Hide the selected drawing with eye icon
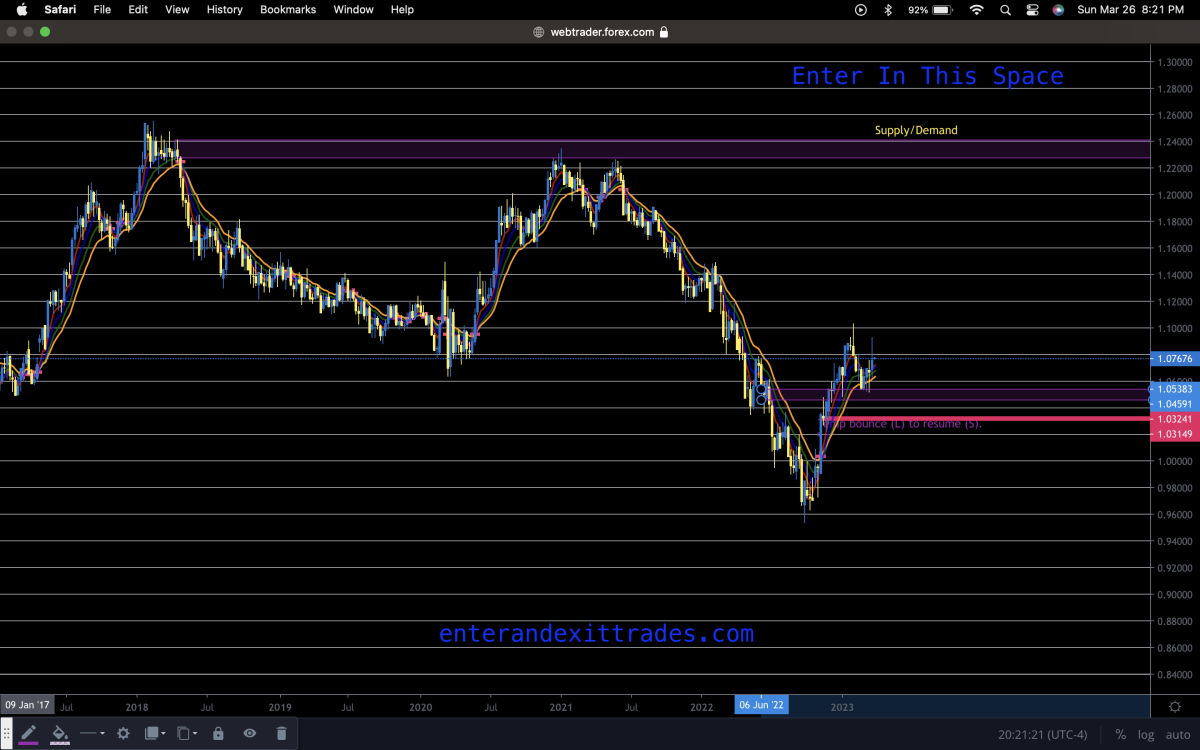Screen dimensions: 1200x750 250,733
